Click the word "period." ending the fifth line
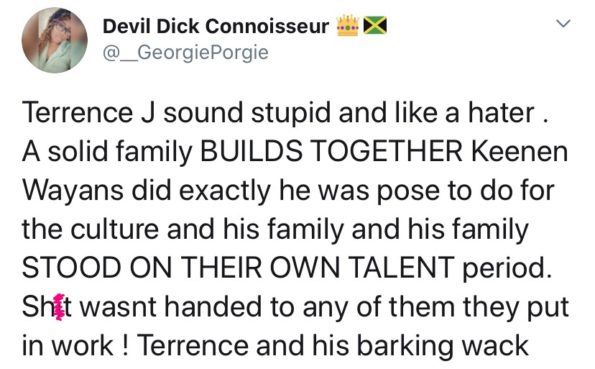 pos(507,269)
